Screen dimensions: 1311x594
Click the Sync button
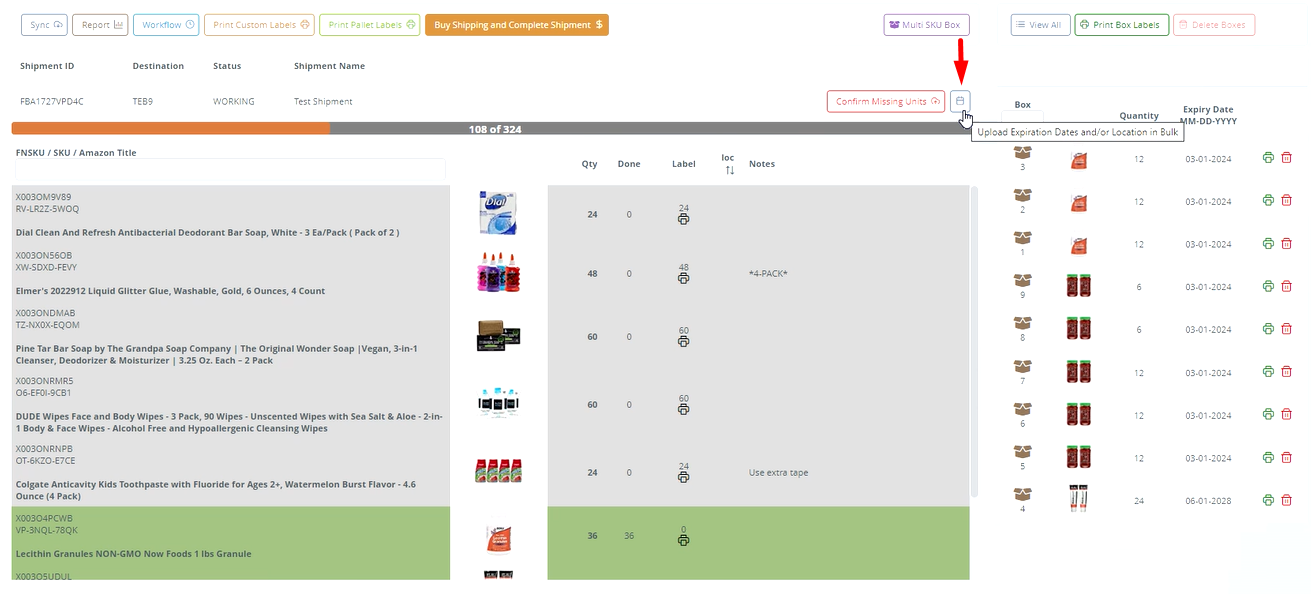(x=45, y=25)
